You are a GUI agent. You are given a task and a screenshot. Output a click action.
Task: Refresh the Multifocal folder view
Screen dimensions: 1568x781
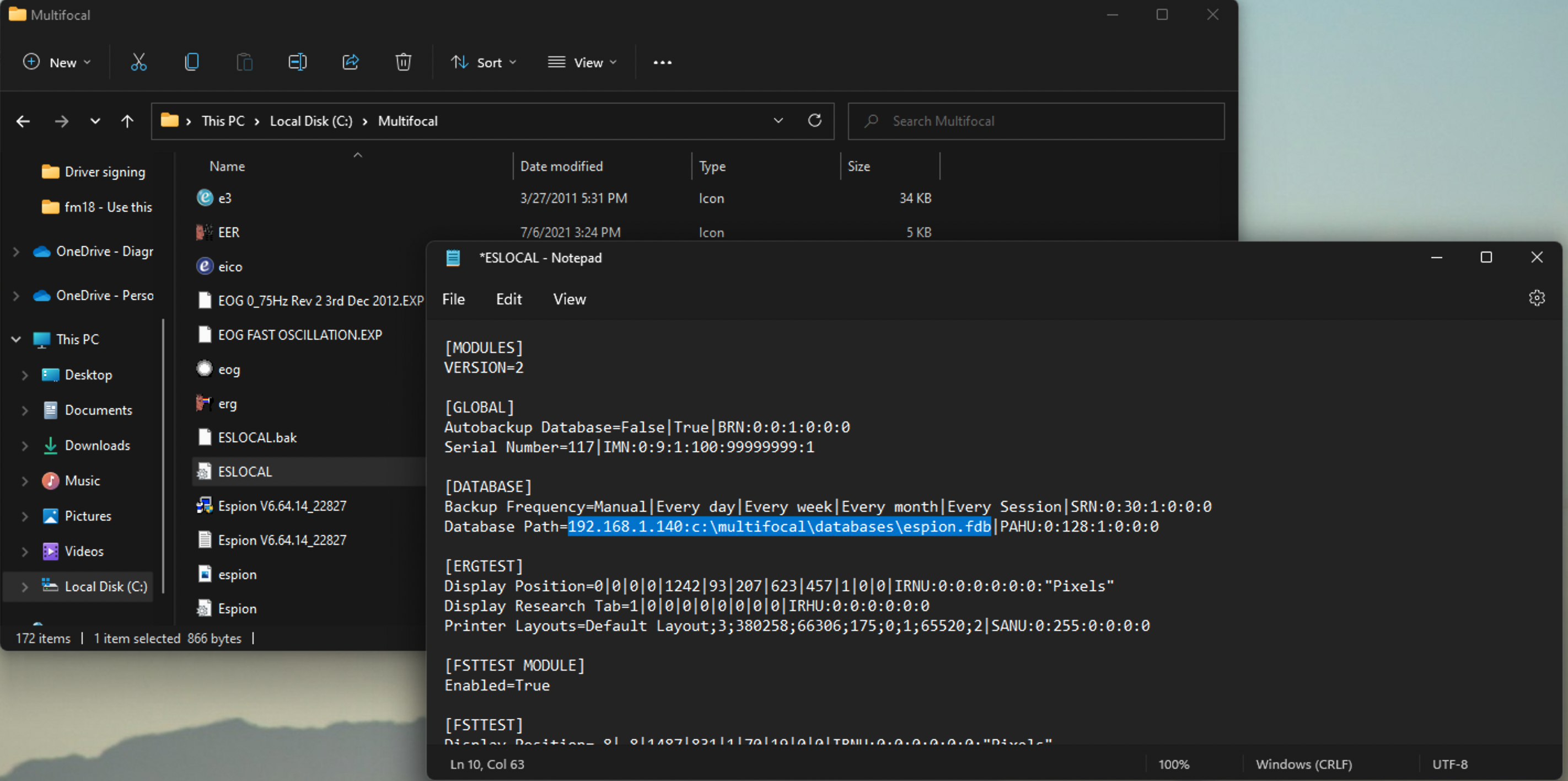[x=814, y=121]
